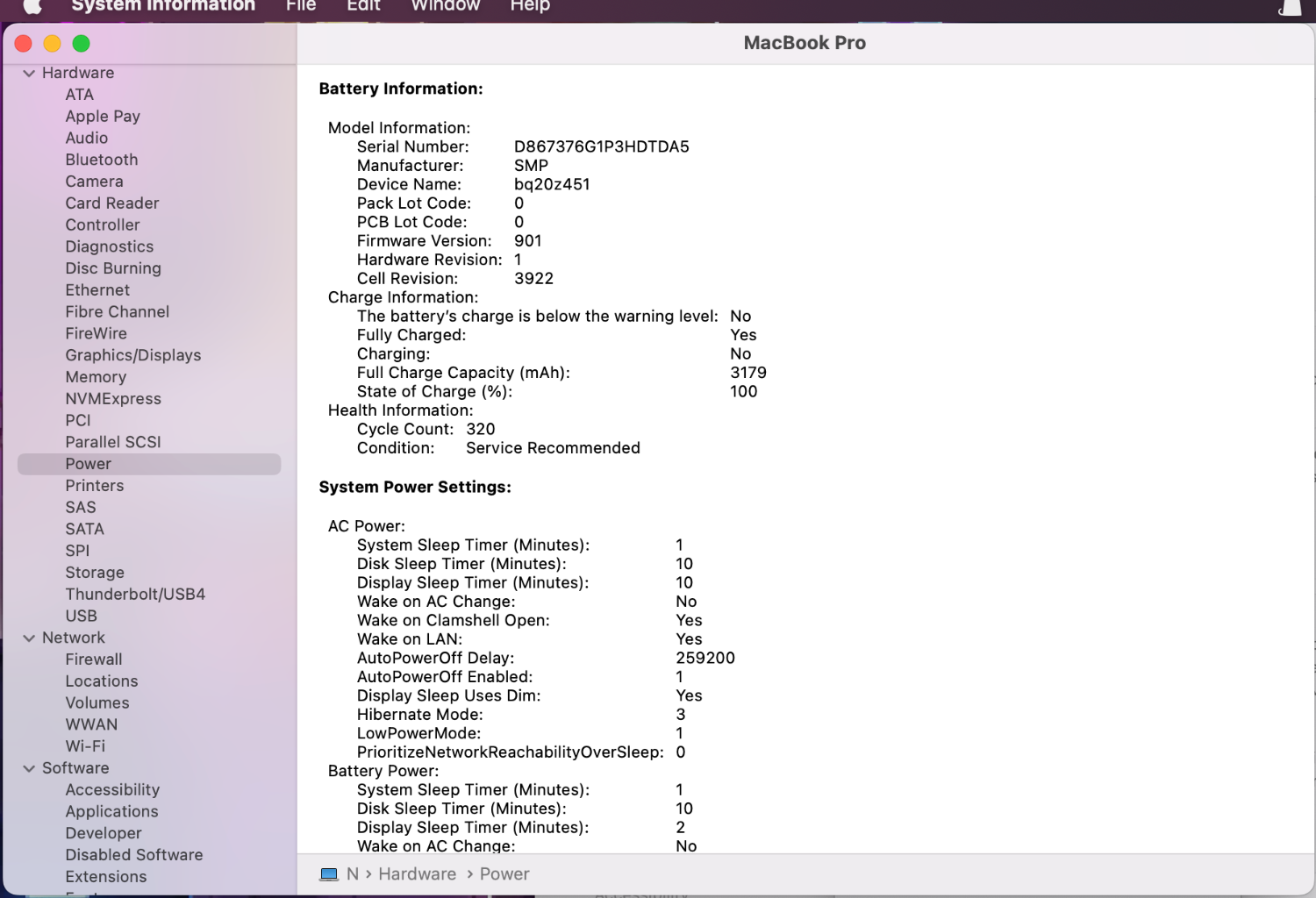Select Firewall under Network
This screenshot has height=898, width=1316.
point(94,659)
